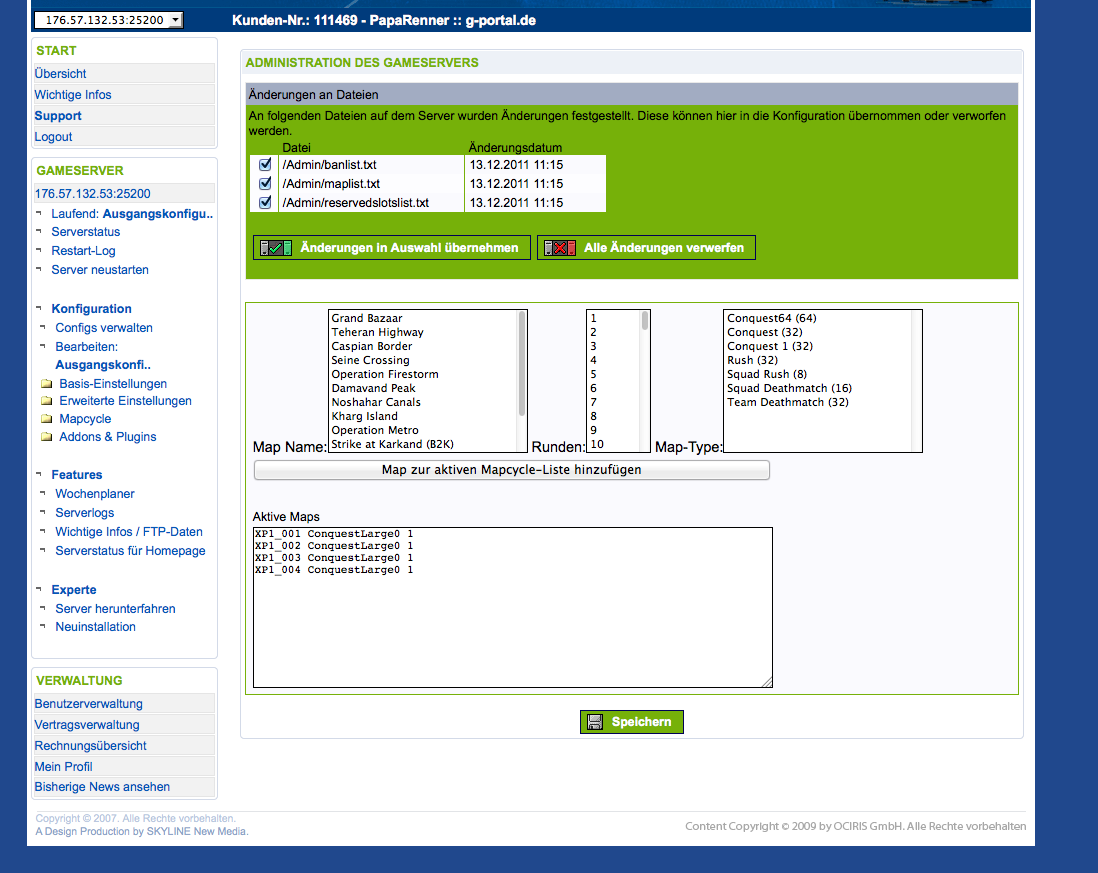This screenshot has height=873, width=1098.
Task: Click folder icon next to Addons & Plugins
Action: [x=46, y=437]
